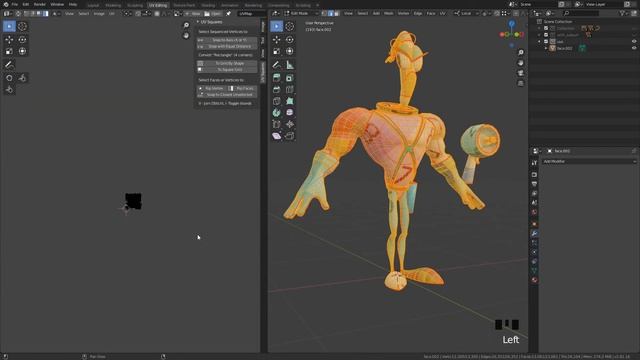Select the Inset Faces tool
This screenshot has height=360, width=640.
[289, 78]
